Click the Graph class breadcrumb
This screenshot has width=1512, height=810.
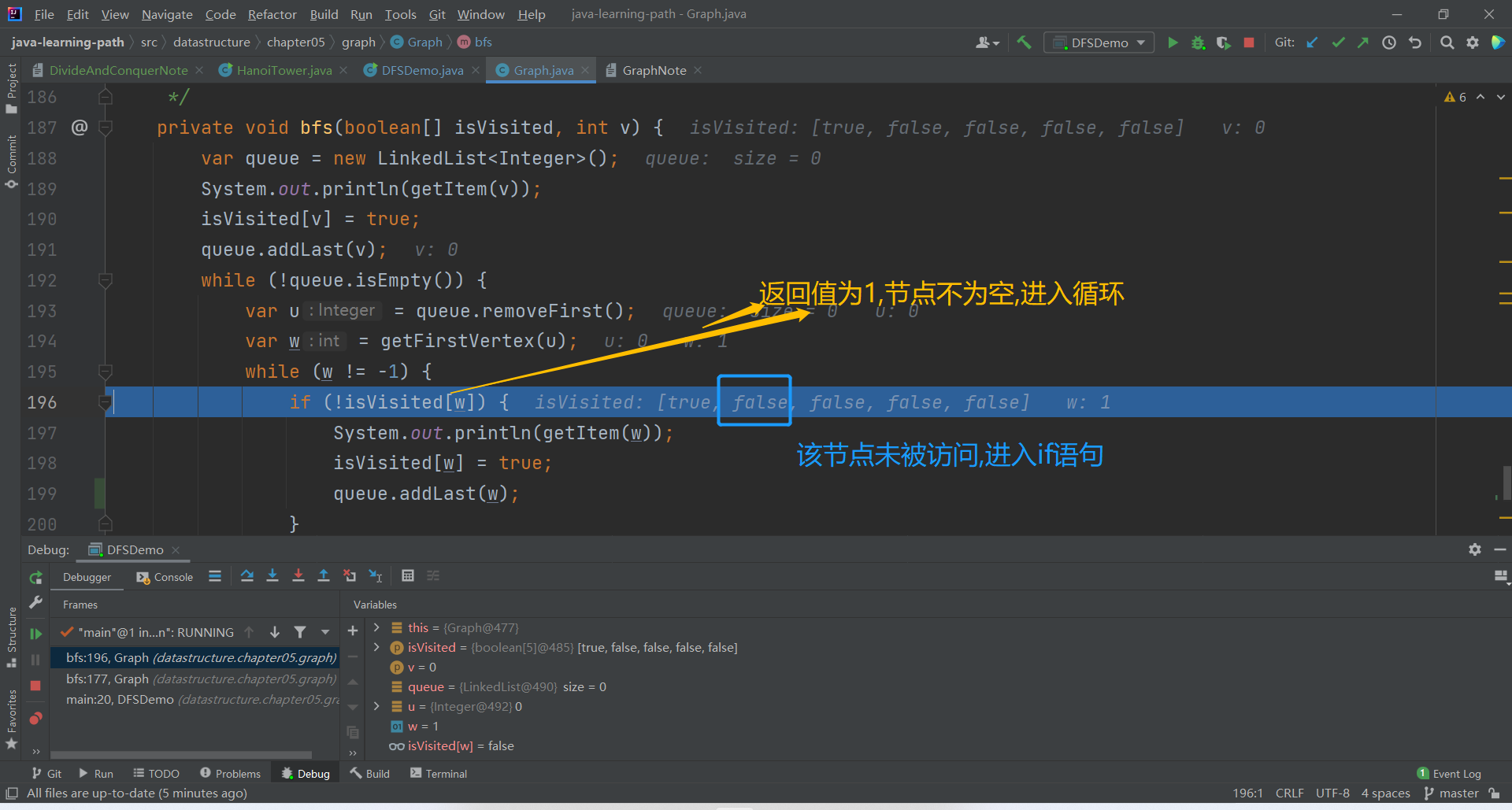click(417, 43)
